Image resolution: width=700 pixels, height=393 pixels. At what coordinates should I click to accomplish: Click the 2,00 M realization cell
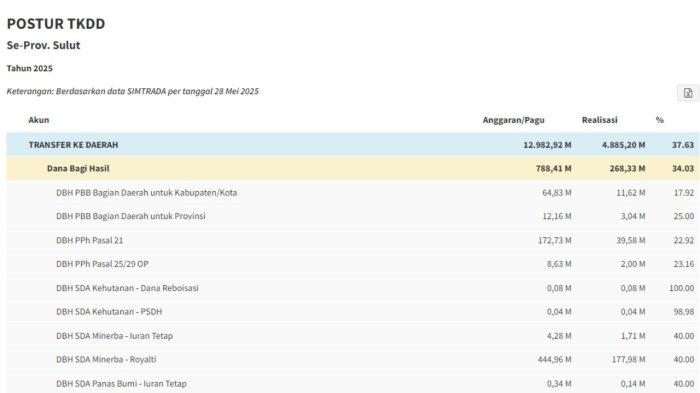(x=633, y=264)
